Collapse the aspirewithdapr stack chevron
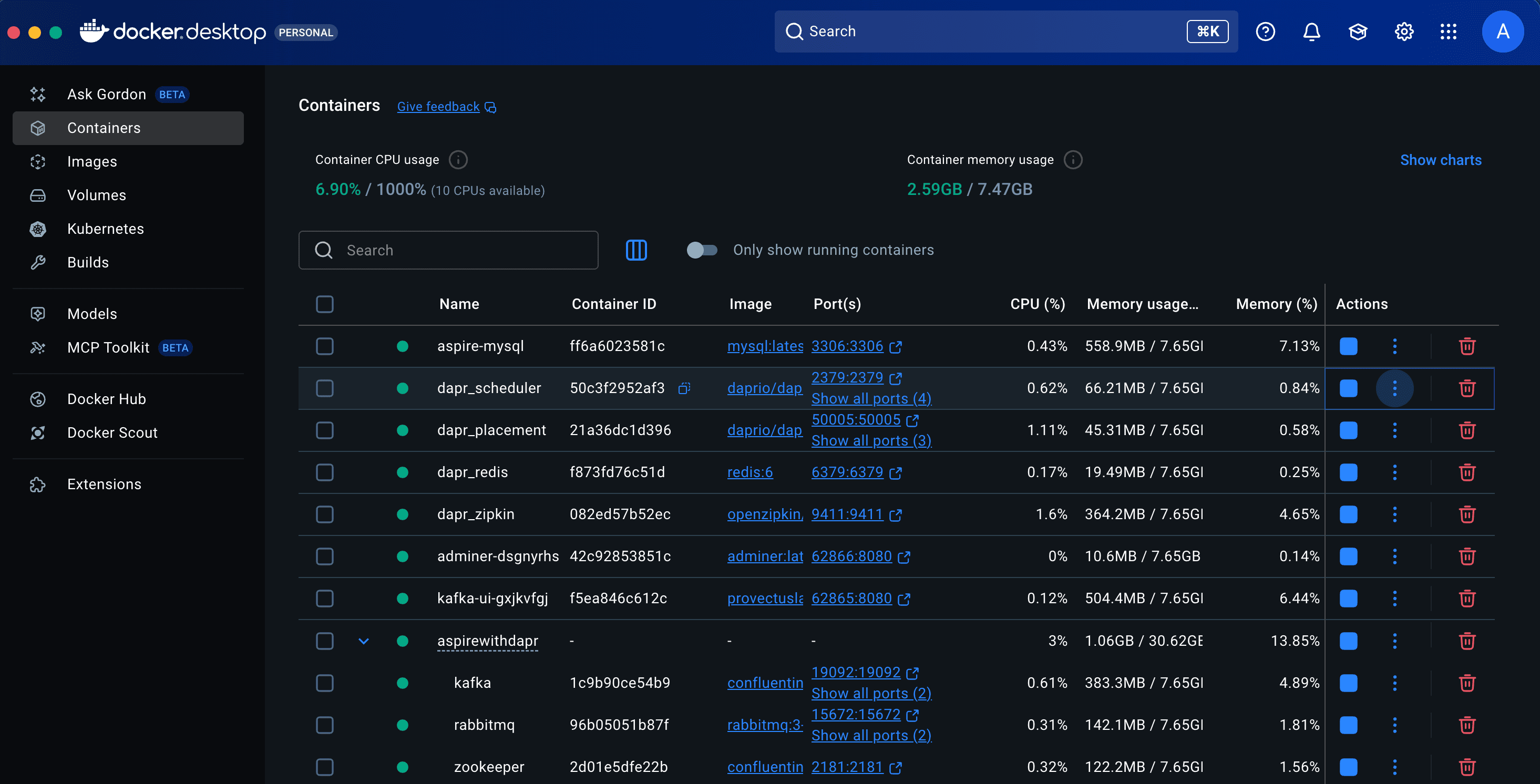 (364, 641)
